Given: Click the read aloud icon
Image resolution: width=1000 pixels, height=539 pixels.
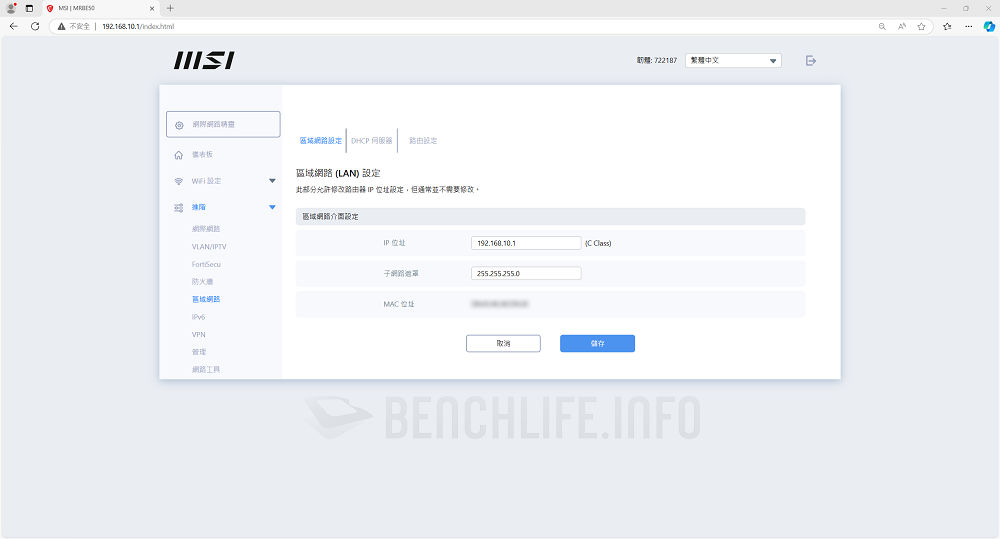Looking at the screenshot, I should (902, 26).
